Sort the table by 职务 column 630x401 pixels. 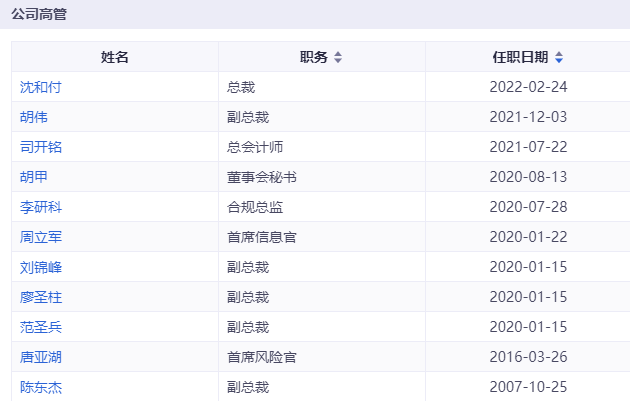coord(338,58)
